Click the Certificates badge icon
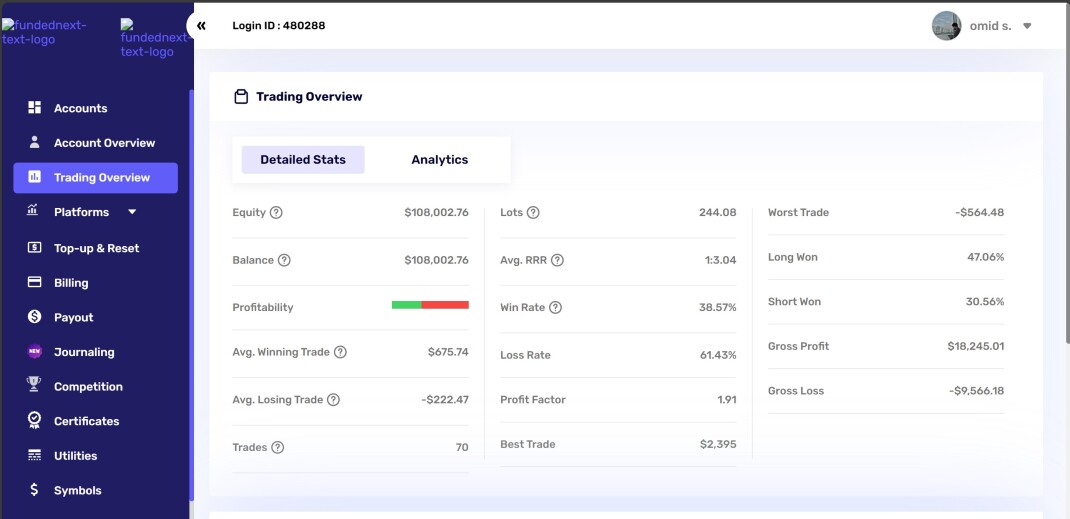The width and height of the screenshot is (1070, 519). pos(34,421)
